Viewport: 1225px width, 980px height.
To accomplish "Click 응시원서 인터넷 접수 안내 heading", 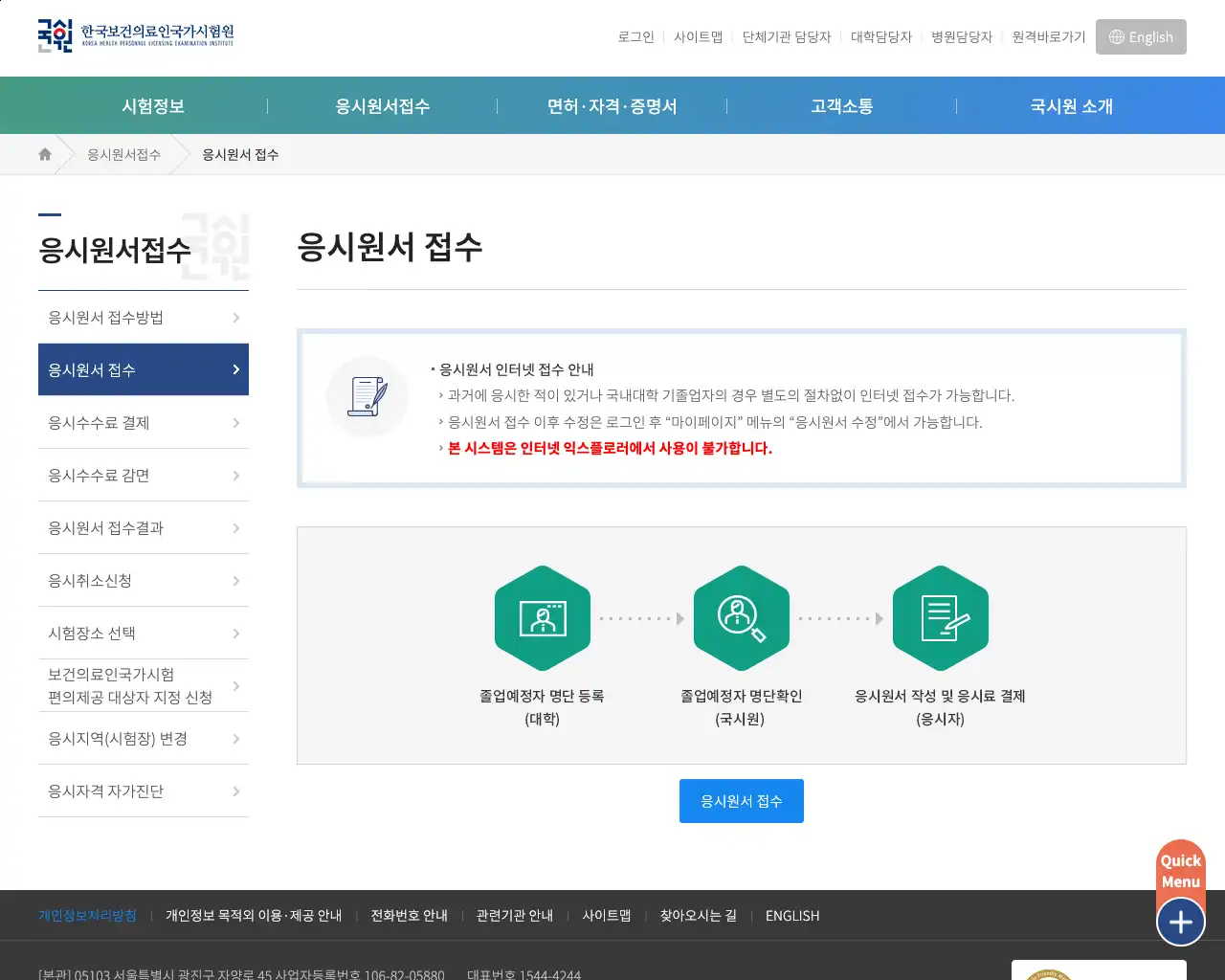I will click(517, 369).
